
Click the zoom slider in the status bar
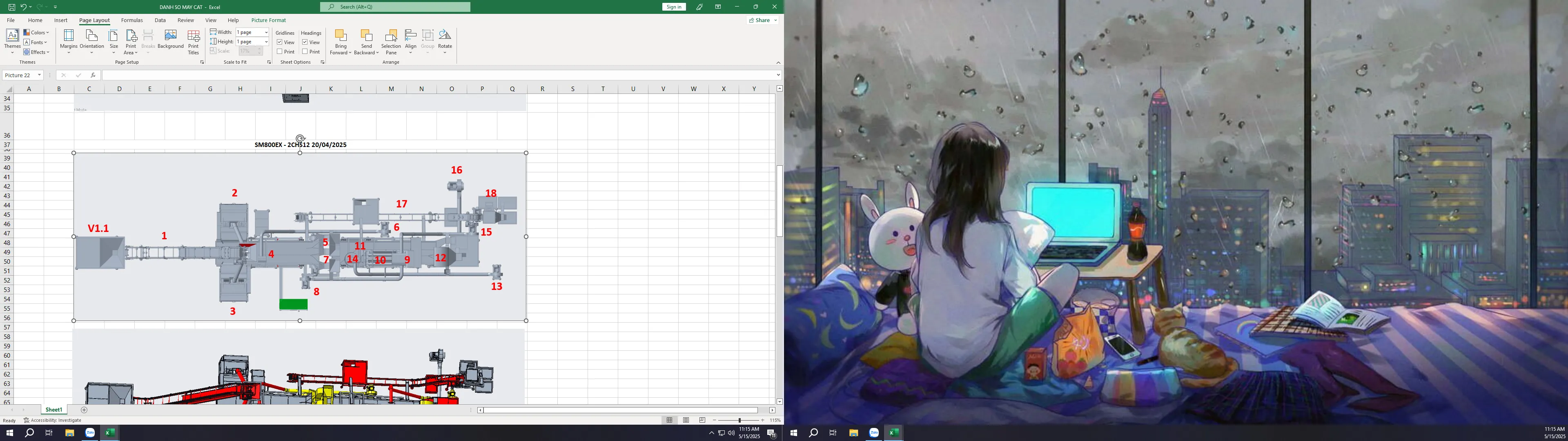739,420
